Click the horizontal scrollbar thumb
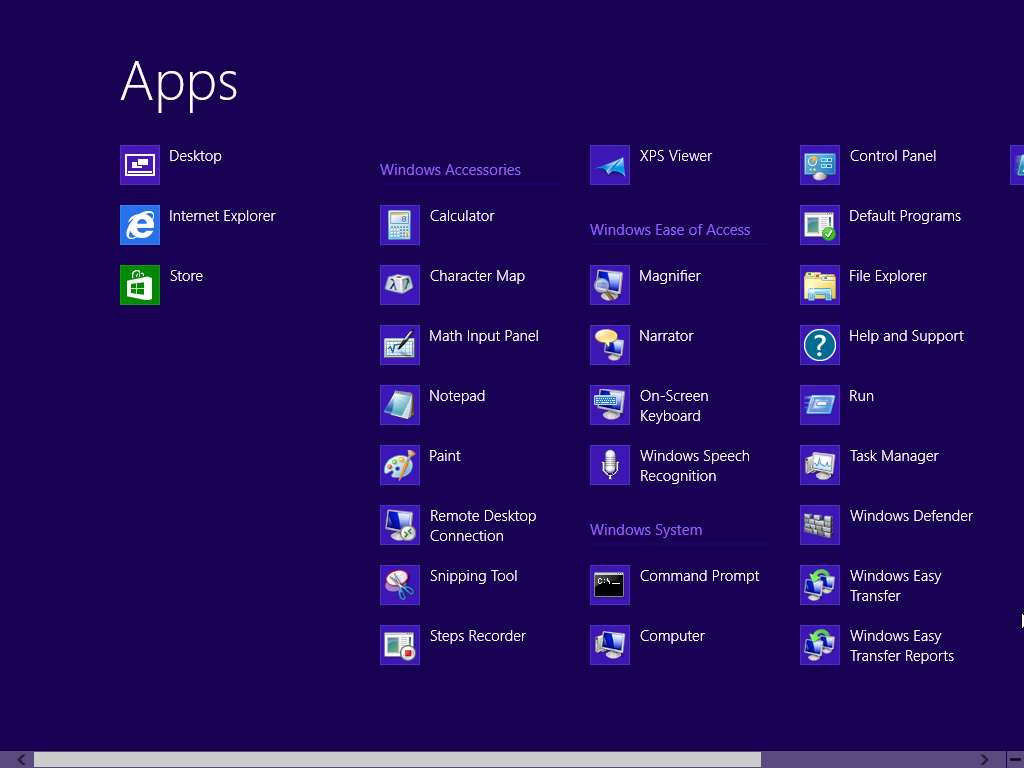 (x=397, y=760)
